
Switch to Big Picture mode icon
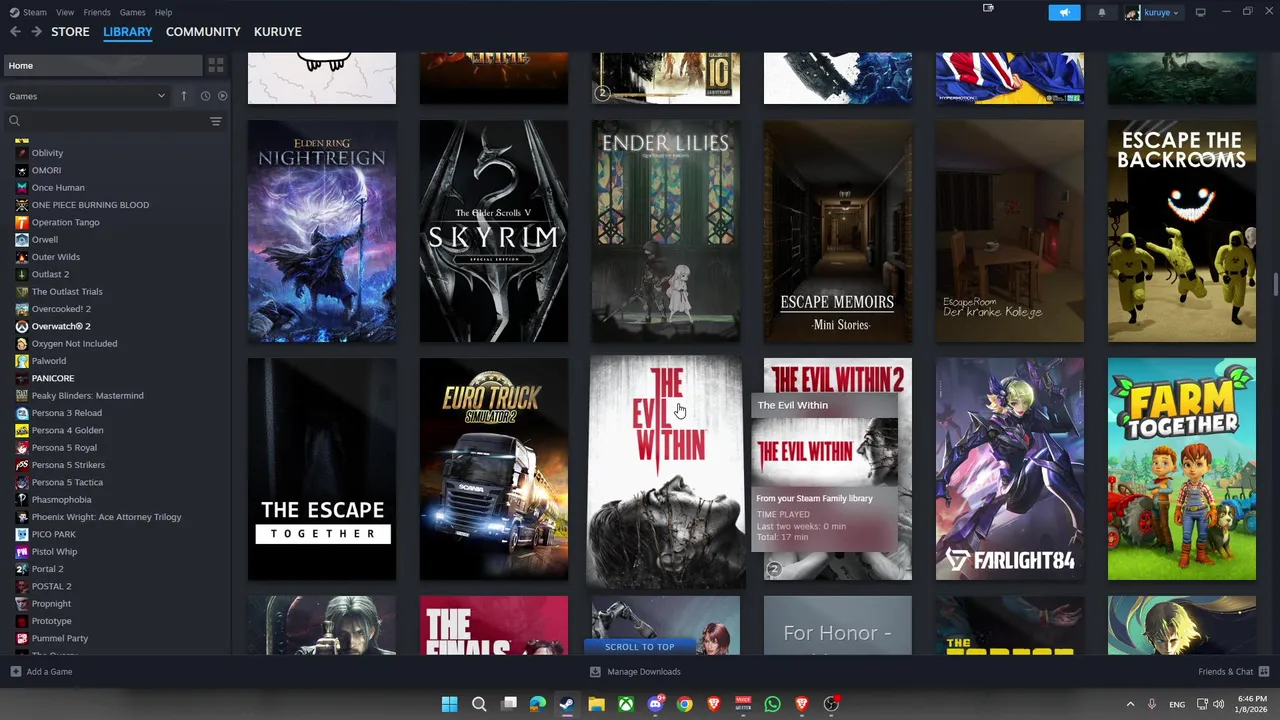(1200, 12)
